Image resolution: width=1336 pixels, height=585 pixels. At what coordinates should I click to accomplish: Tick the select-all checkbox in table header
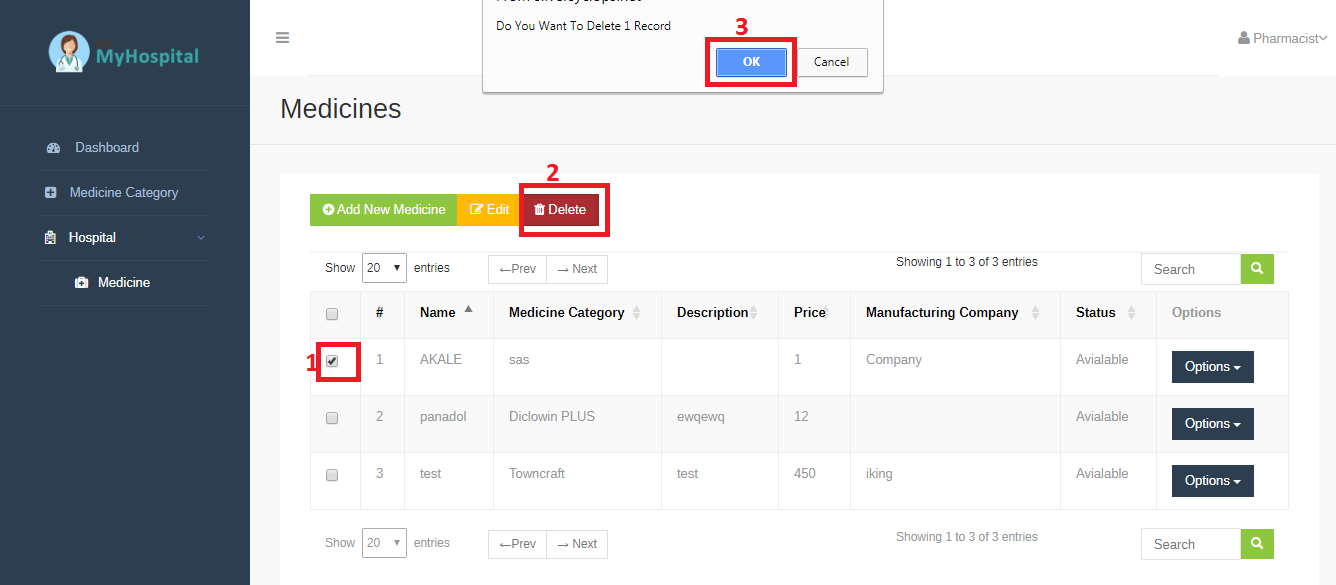[332, 314]
